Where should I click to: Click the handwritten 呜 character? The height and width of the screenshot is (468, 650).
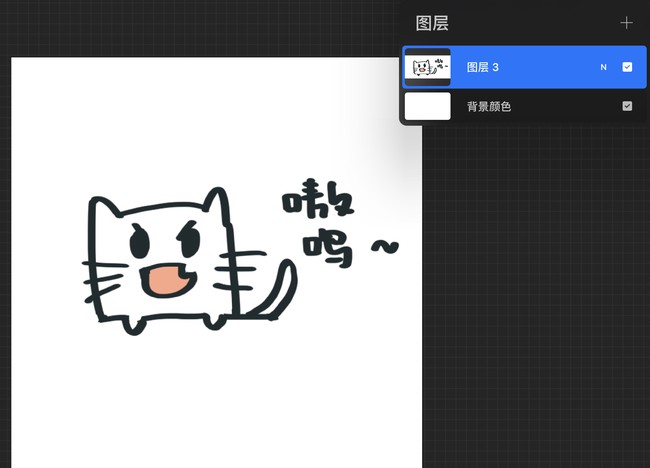[328, 249]
